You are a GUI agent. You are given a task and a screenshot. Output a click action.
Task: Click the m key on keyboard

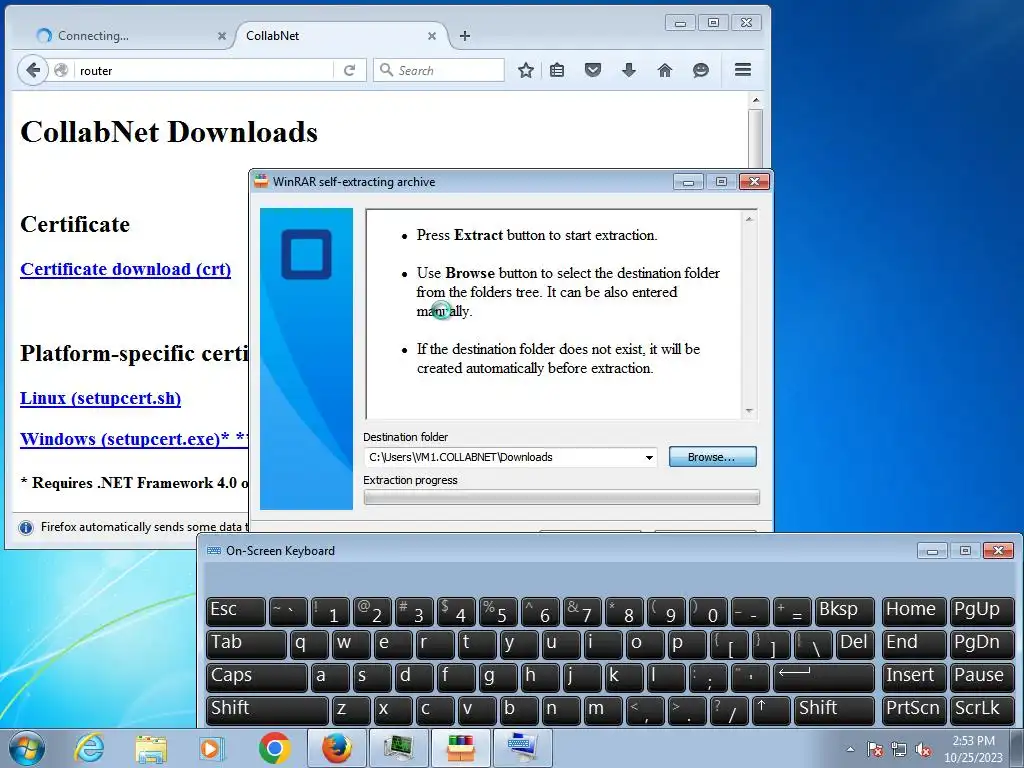[603, 710]
